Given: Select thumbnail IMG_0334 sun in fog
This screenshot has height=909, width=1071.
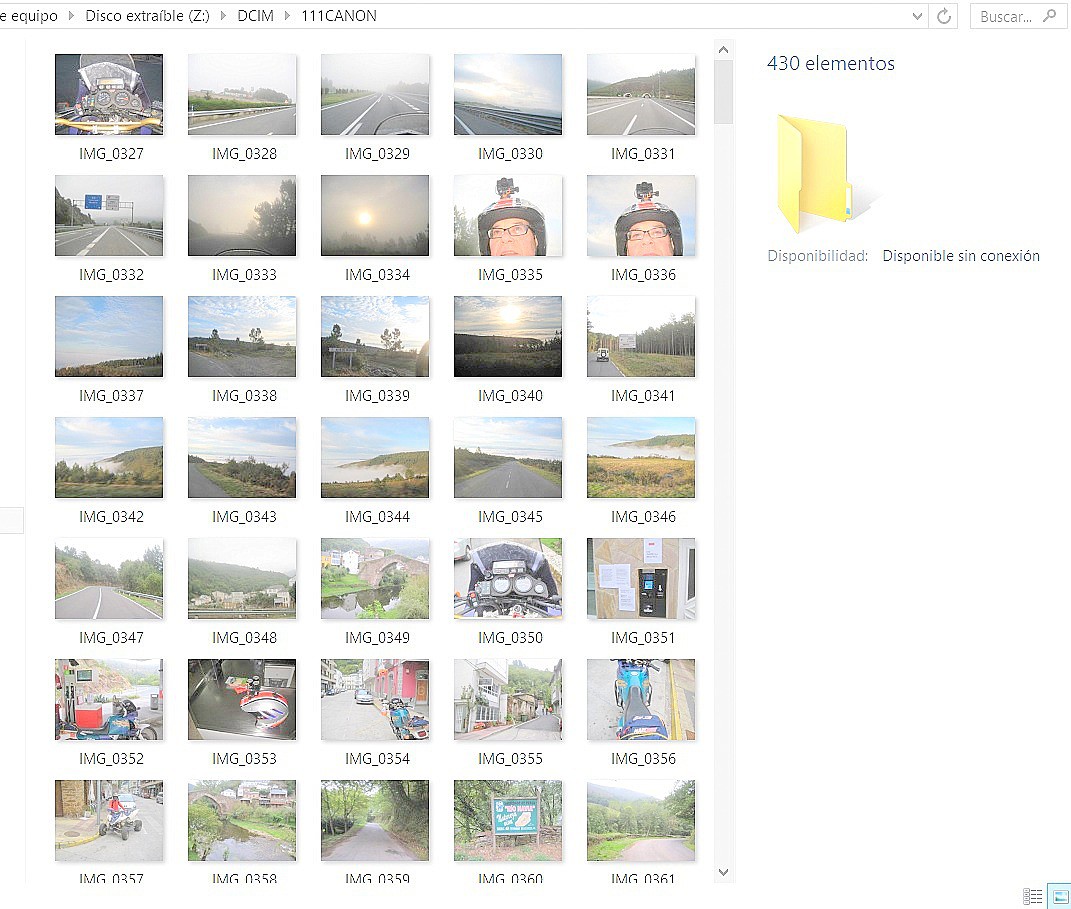Looking at the screenshot, I should tap(375, 215).
